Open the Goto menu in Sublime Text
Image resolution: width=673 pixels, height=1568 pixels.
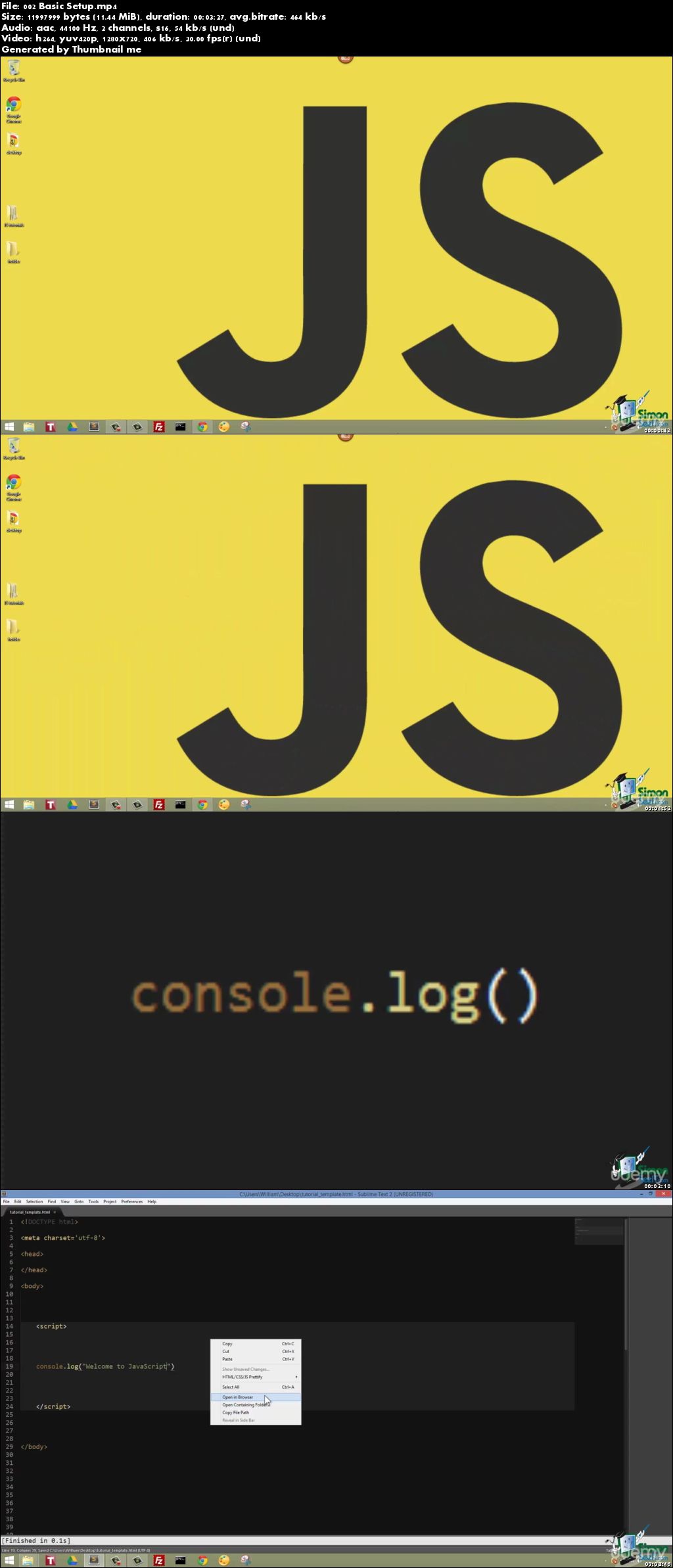79,1201
